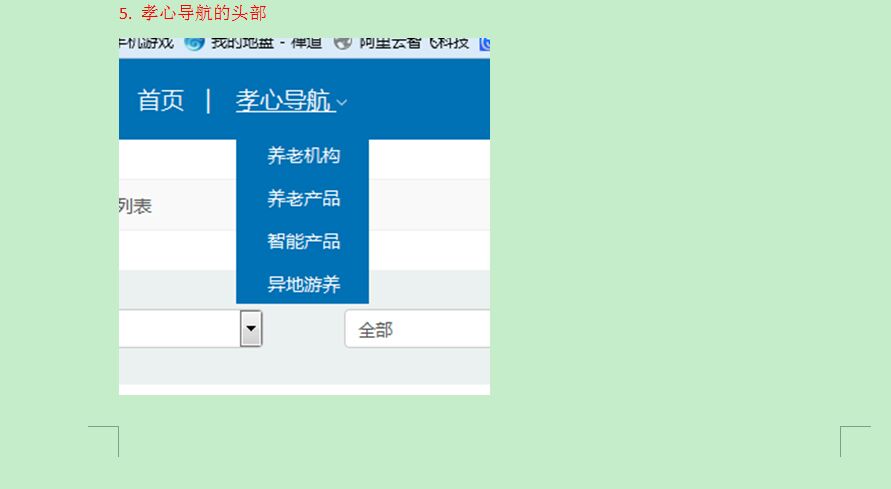Click the blue icon at bookmark bar's right edge
891x489 pixels.
[484, 43]
